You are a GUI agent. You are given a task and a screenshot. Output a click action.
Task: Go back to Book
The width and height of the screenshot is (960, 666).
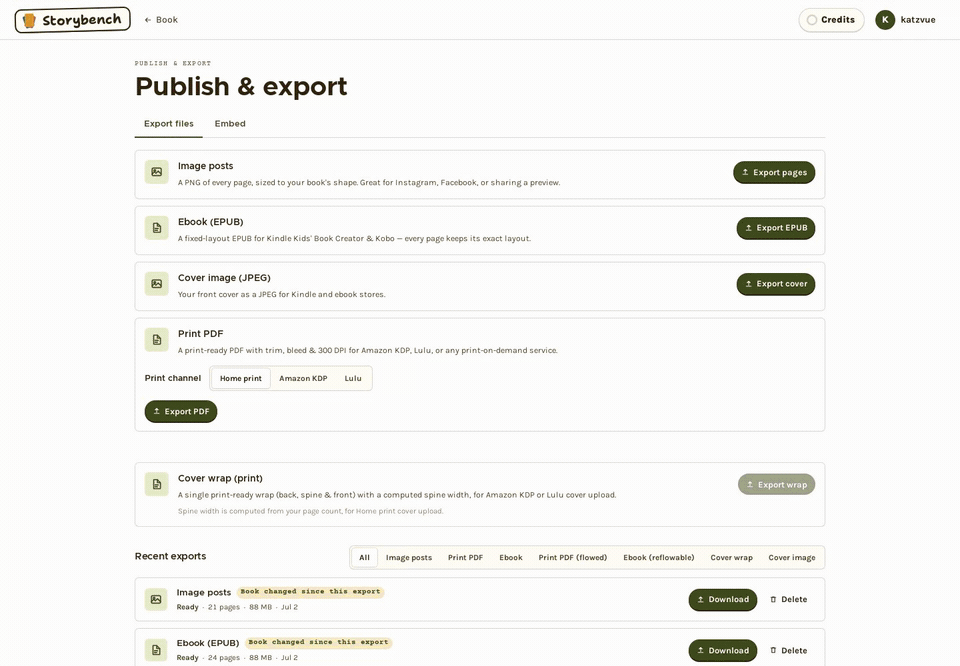click(x=161, y=20)
